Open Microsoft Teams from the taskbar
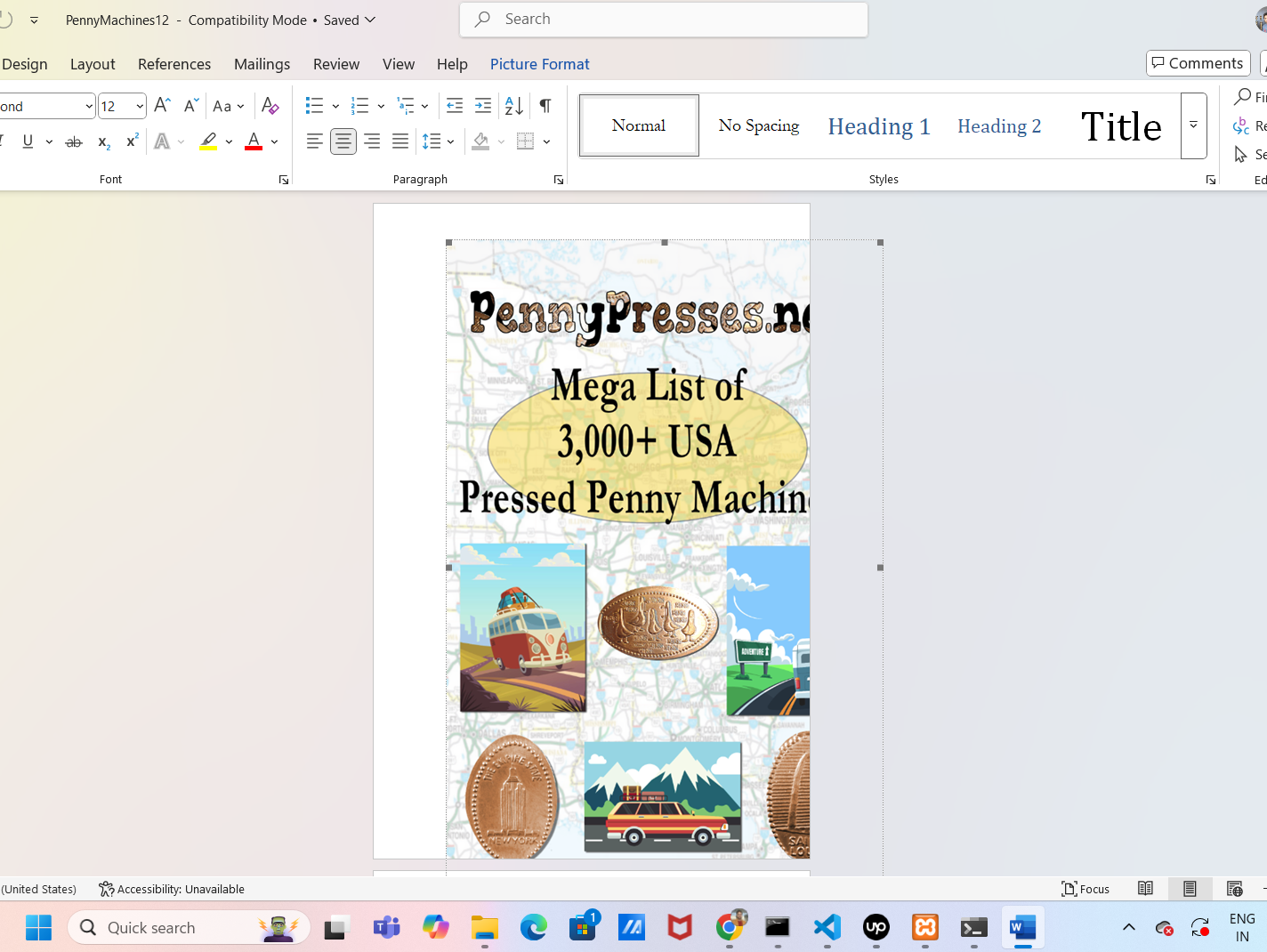The width and height of the screenshot is (1267, 952). [x=386, y=928]
